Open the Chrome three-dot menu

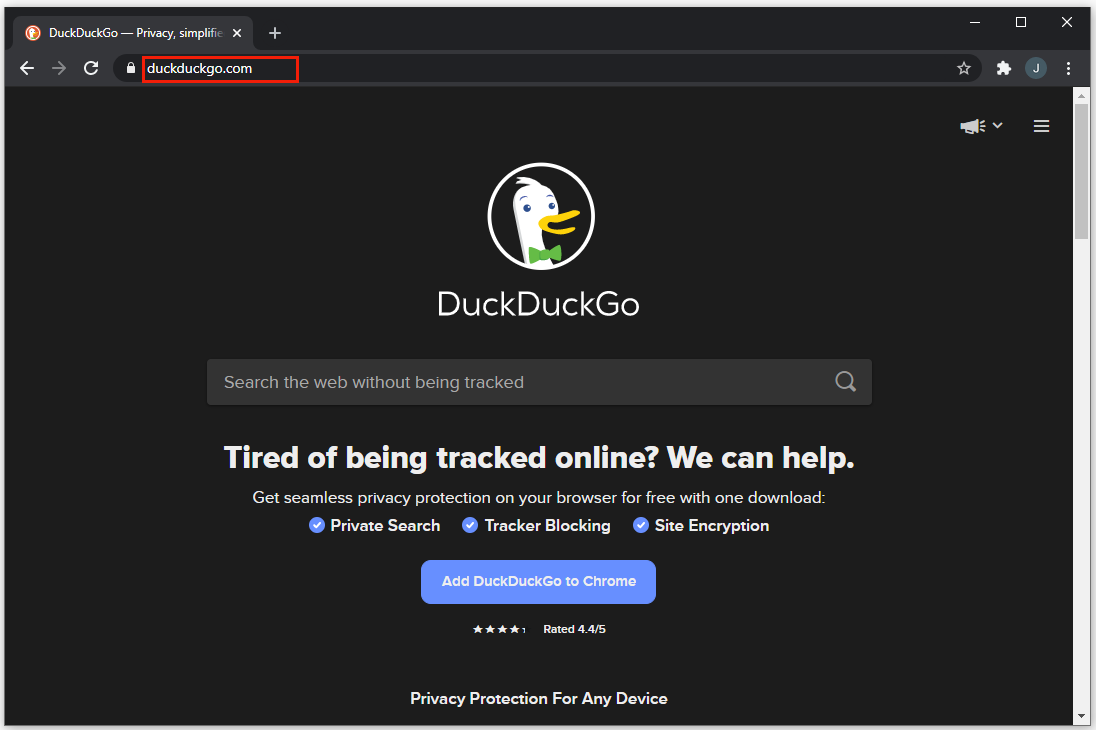1068,68
